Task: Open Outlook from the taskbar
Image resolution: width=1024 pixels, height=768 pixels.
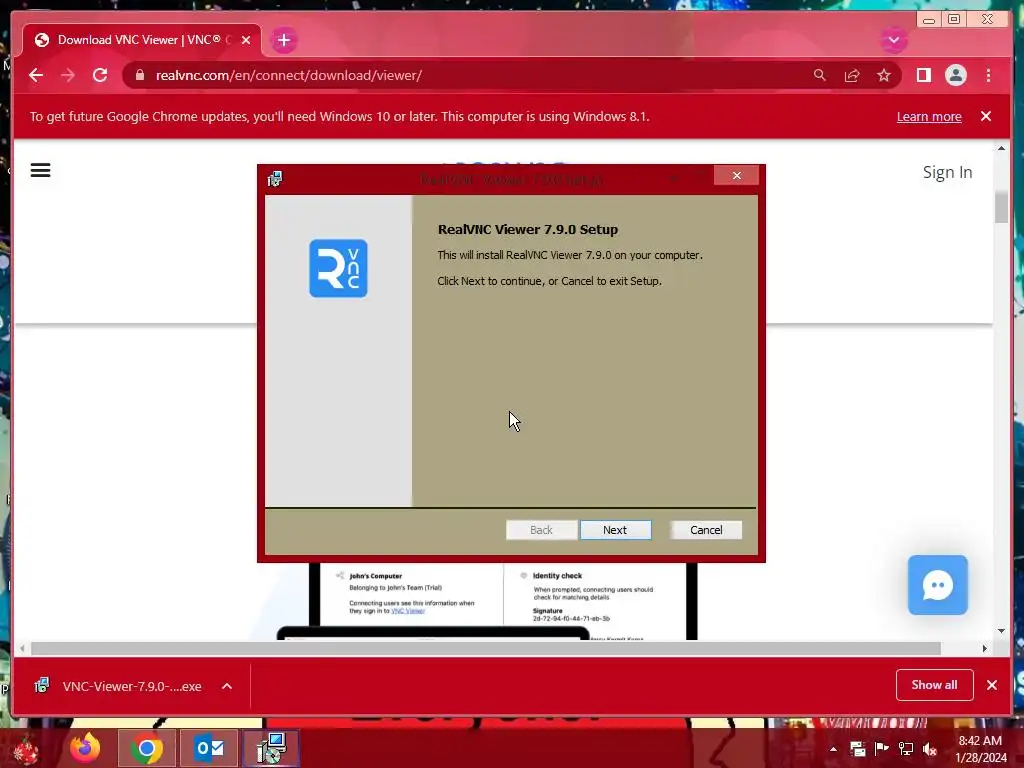Action: pos(209,748)
